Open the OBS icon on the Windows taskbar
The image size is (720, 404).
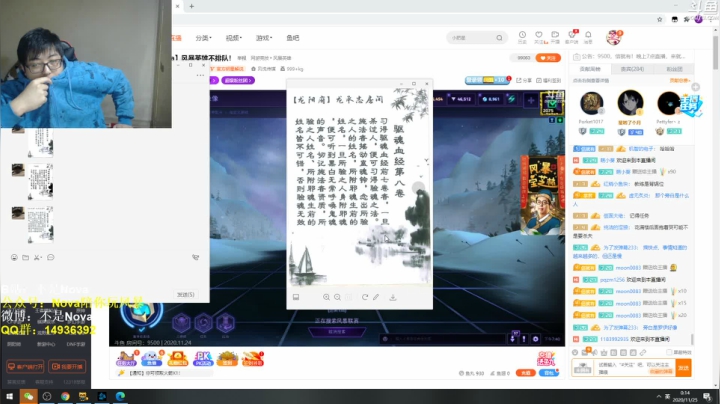(x=47, y=396)
